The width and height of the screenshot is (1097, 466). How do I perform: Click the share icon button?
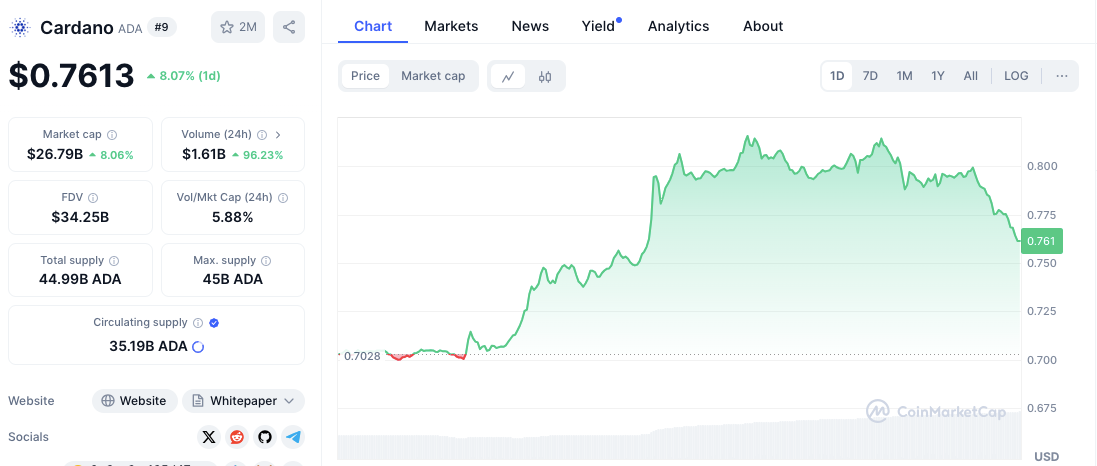point(289,27)
